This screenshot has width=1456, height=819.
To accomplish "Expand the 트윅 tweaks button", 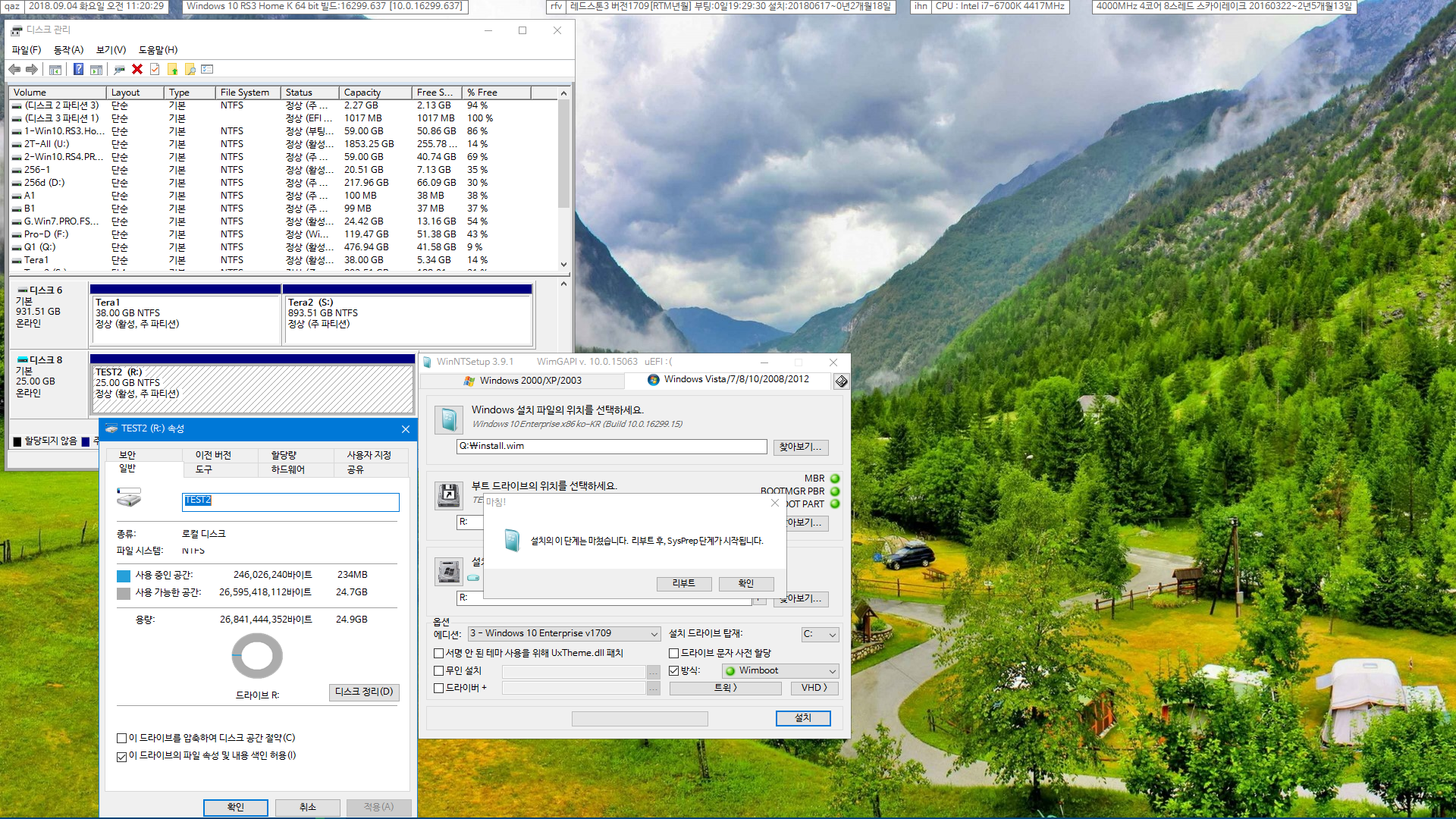I will (x=725, y=688).
